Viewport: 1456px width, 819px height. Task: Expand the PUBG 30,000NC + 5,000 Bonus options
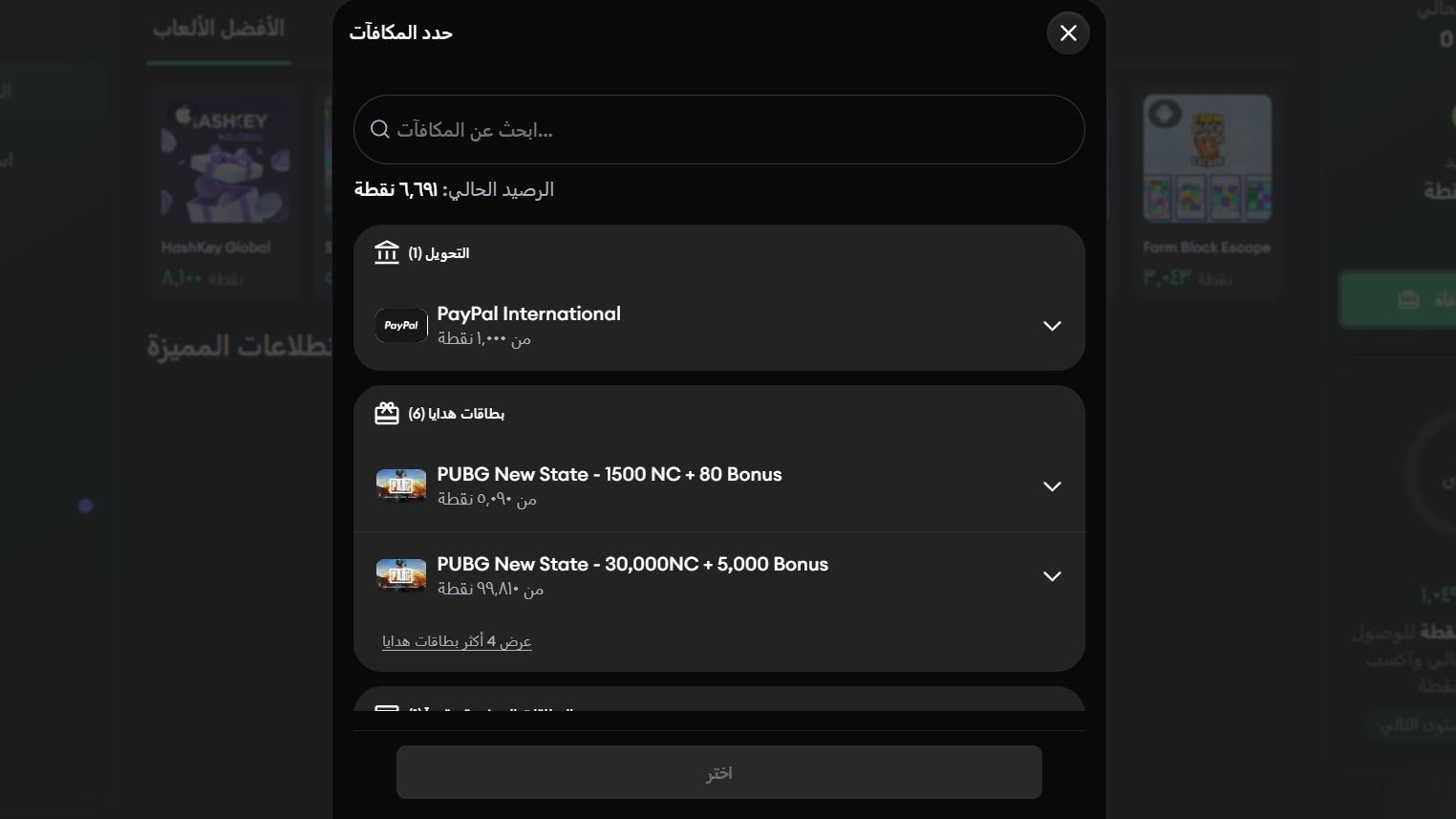pos(1052,576)
